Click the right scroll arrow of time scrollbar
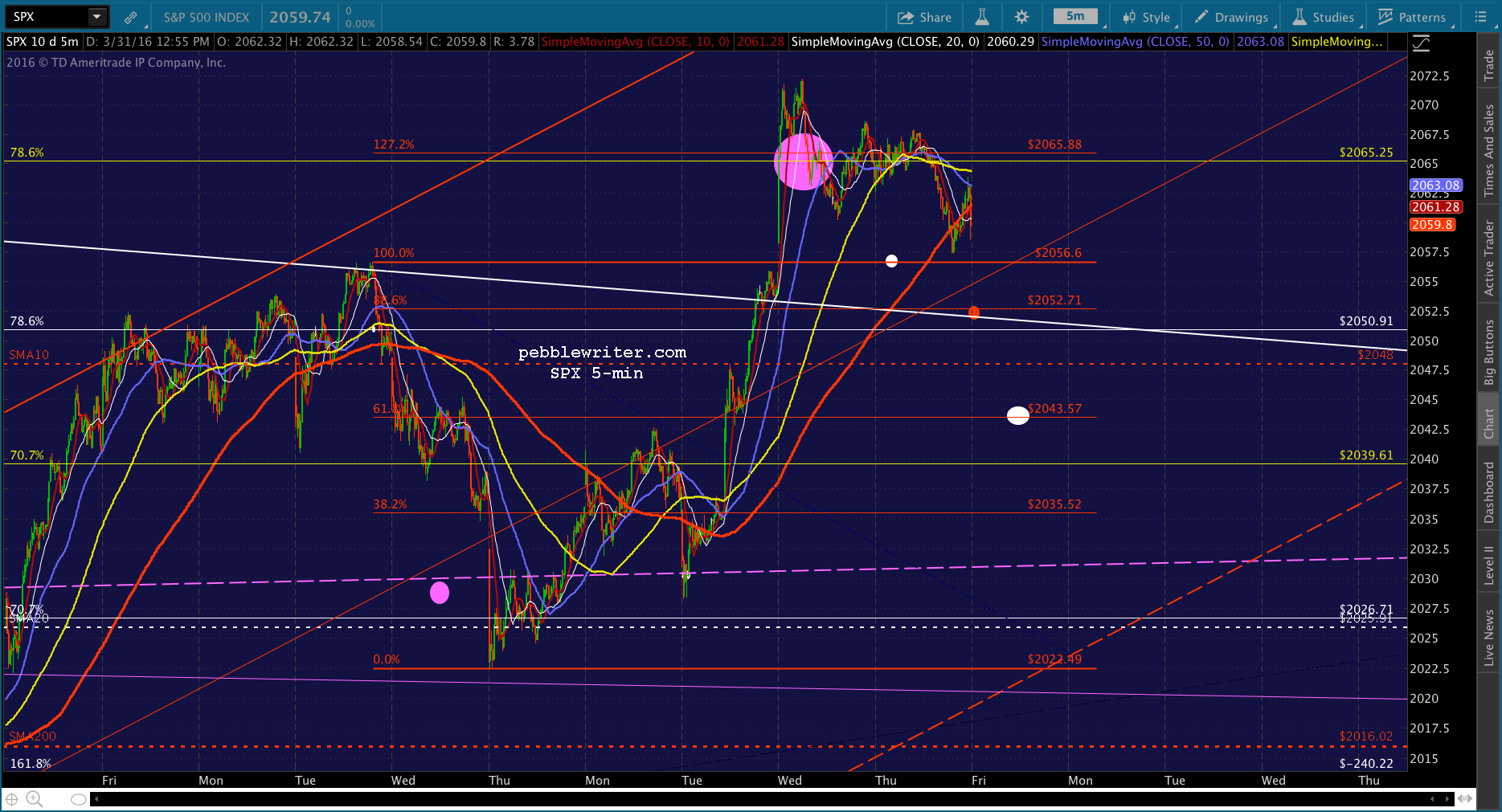 click(x=1448, y=799)
